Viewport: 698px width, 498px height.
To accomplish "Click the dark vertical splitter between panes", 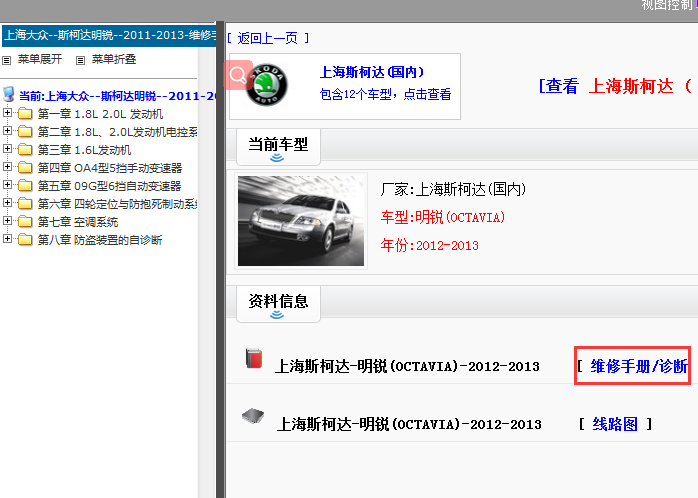I will coord(220,259).
